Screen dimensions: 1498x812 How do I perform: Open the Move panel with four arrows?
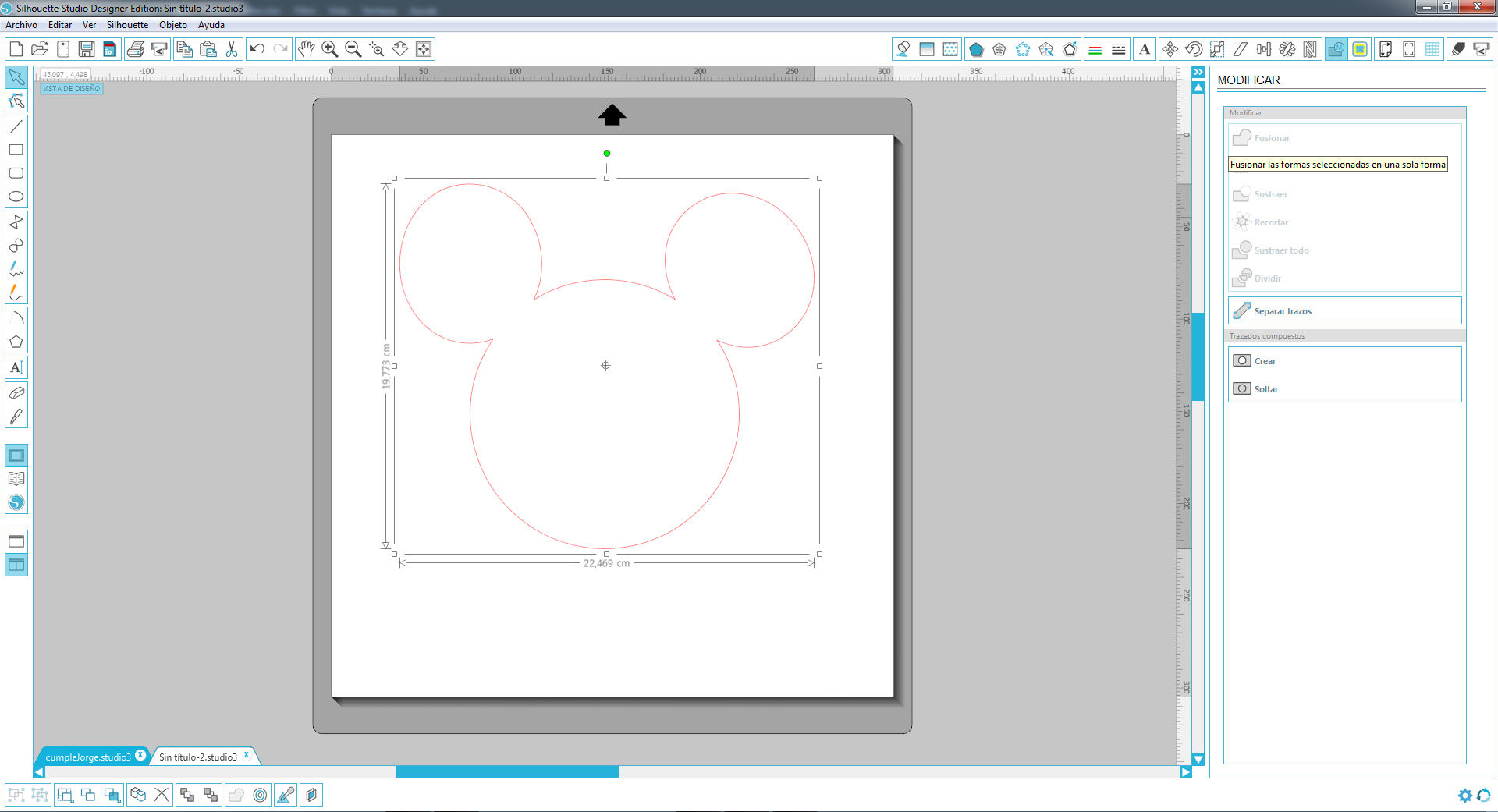pos(1170,49)
